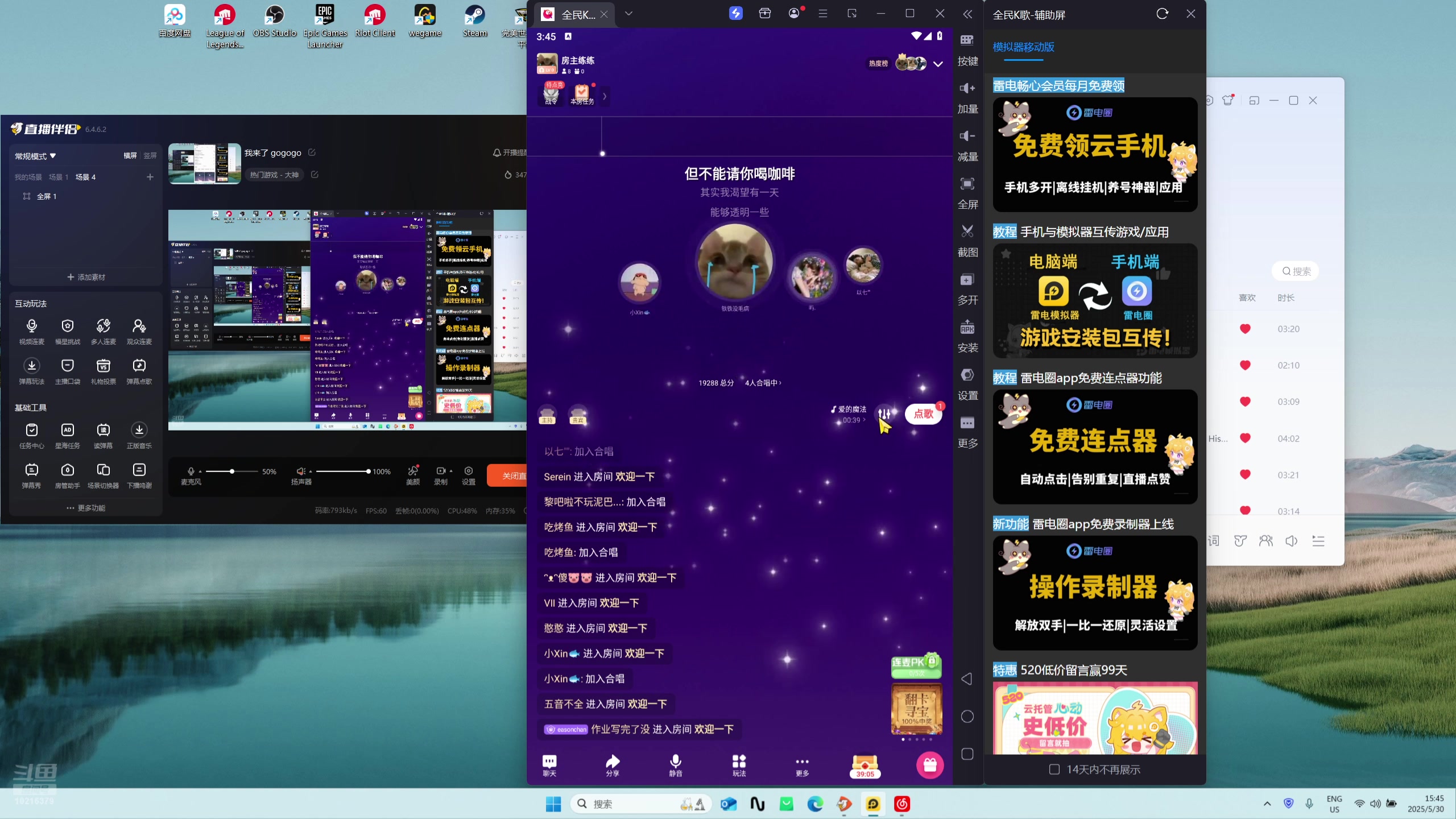Expand 更多功能 in 直播伴侣
This screenshot has height=819, width=1456.
[x=86, y=508]
